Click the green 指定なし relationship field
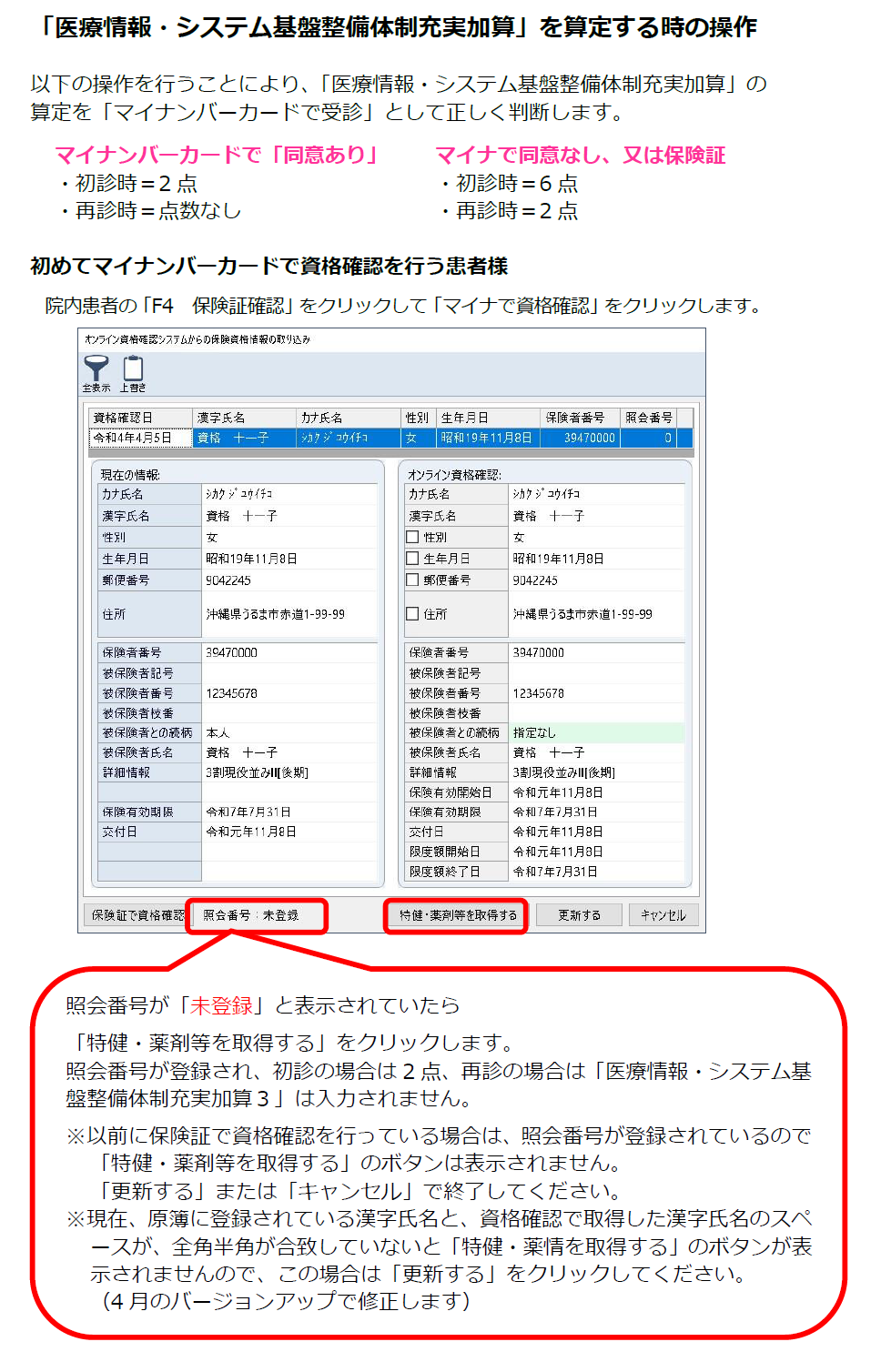 [595, 732]
